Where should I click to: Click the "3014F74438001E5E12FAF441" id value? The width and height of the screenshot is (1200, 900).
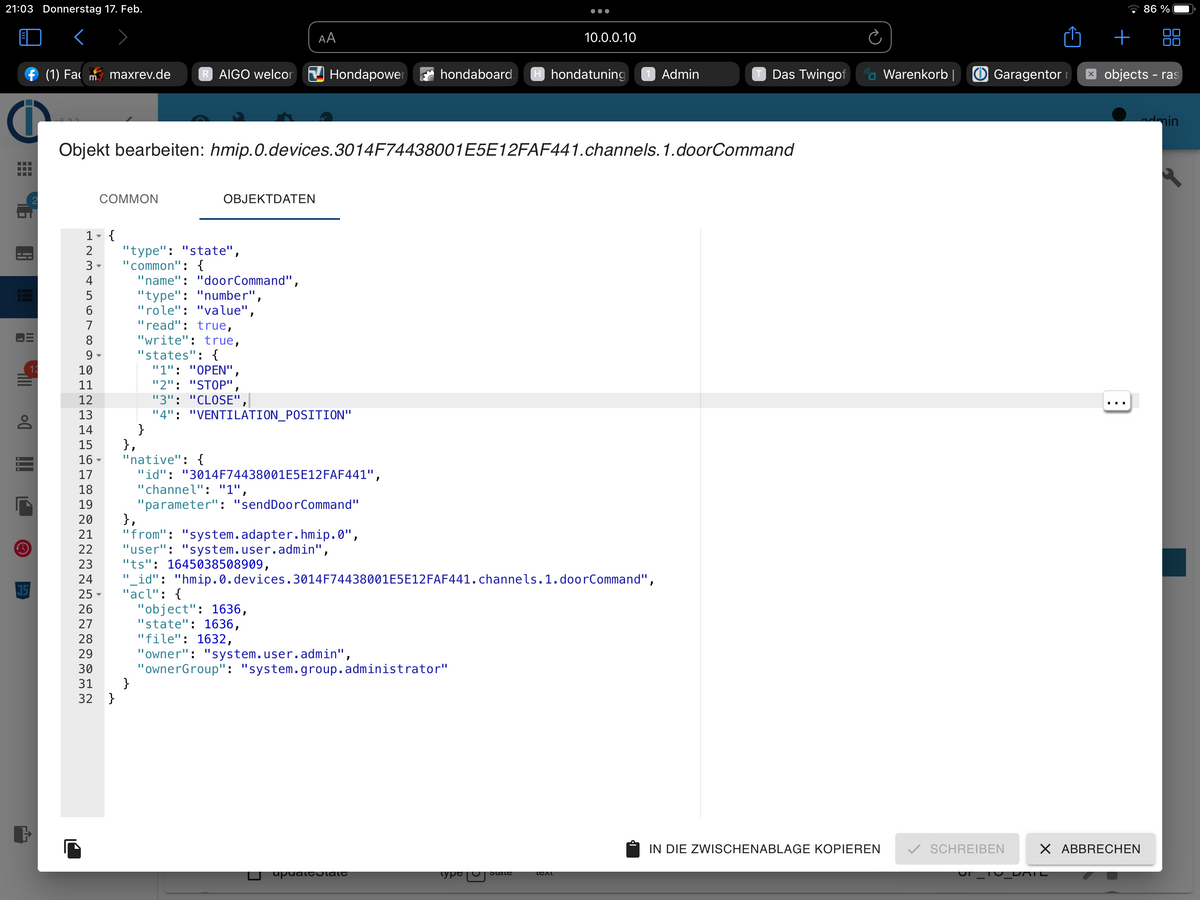(278, 475)
